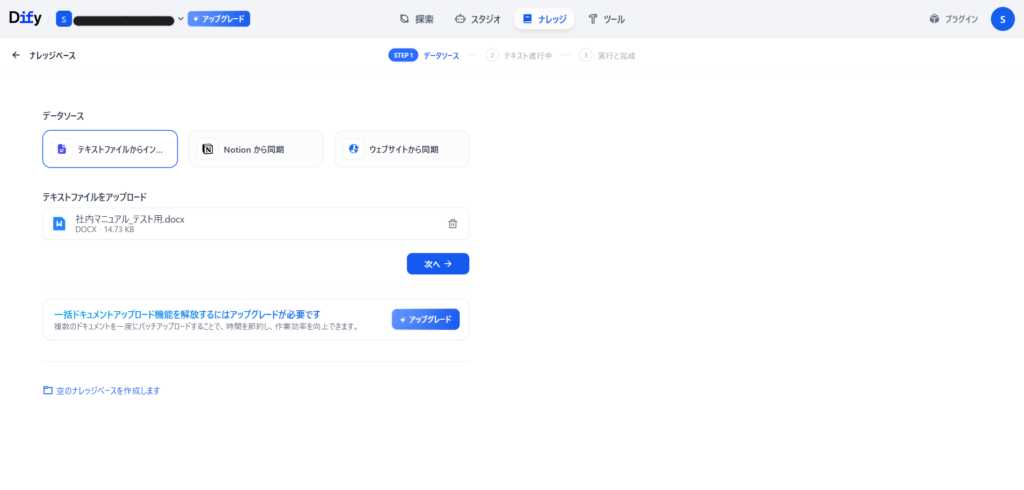
Task: Open the プラグイン menu
Action: click(x=953, y=19)
